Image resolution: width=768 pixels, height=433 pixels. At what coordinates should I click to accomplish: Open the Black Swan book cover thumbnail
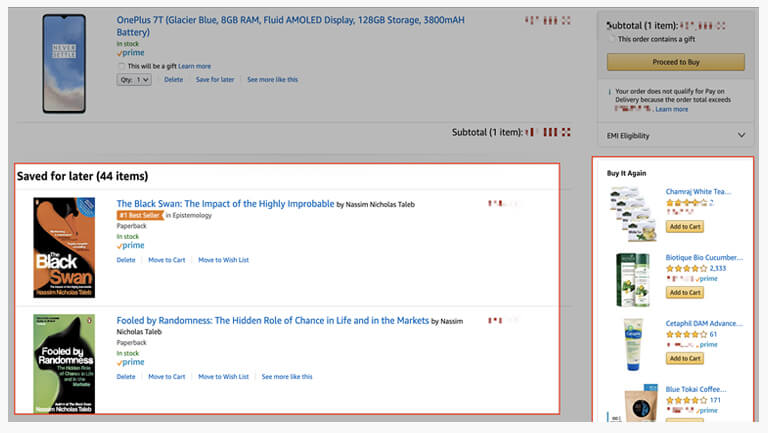click(64, 247)
